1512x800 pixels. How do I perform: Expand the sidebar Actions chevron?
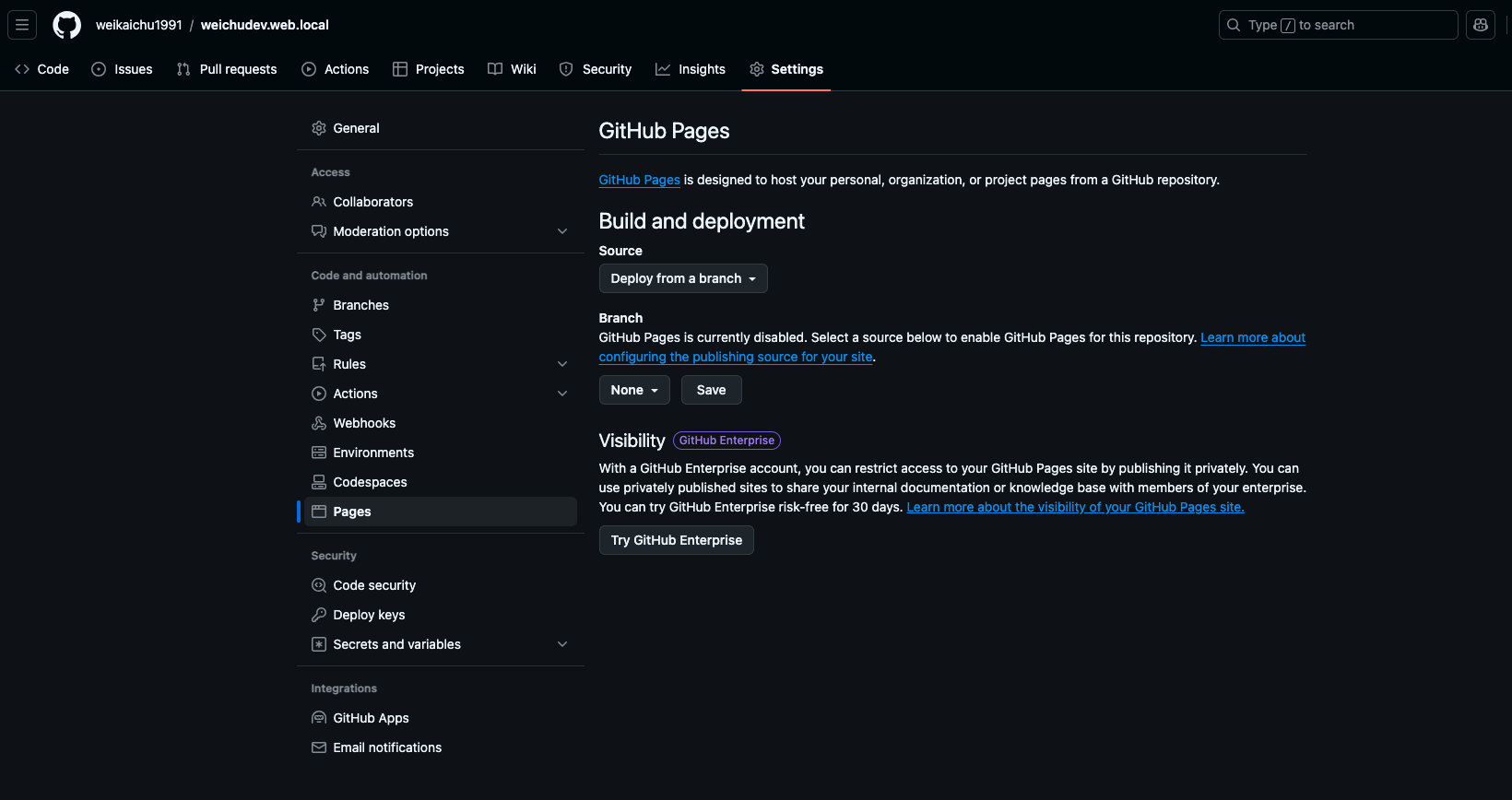pyautogui.click(x=562, y=394)
